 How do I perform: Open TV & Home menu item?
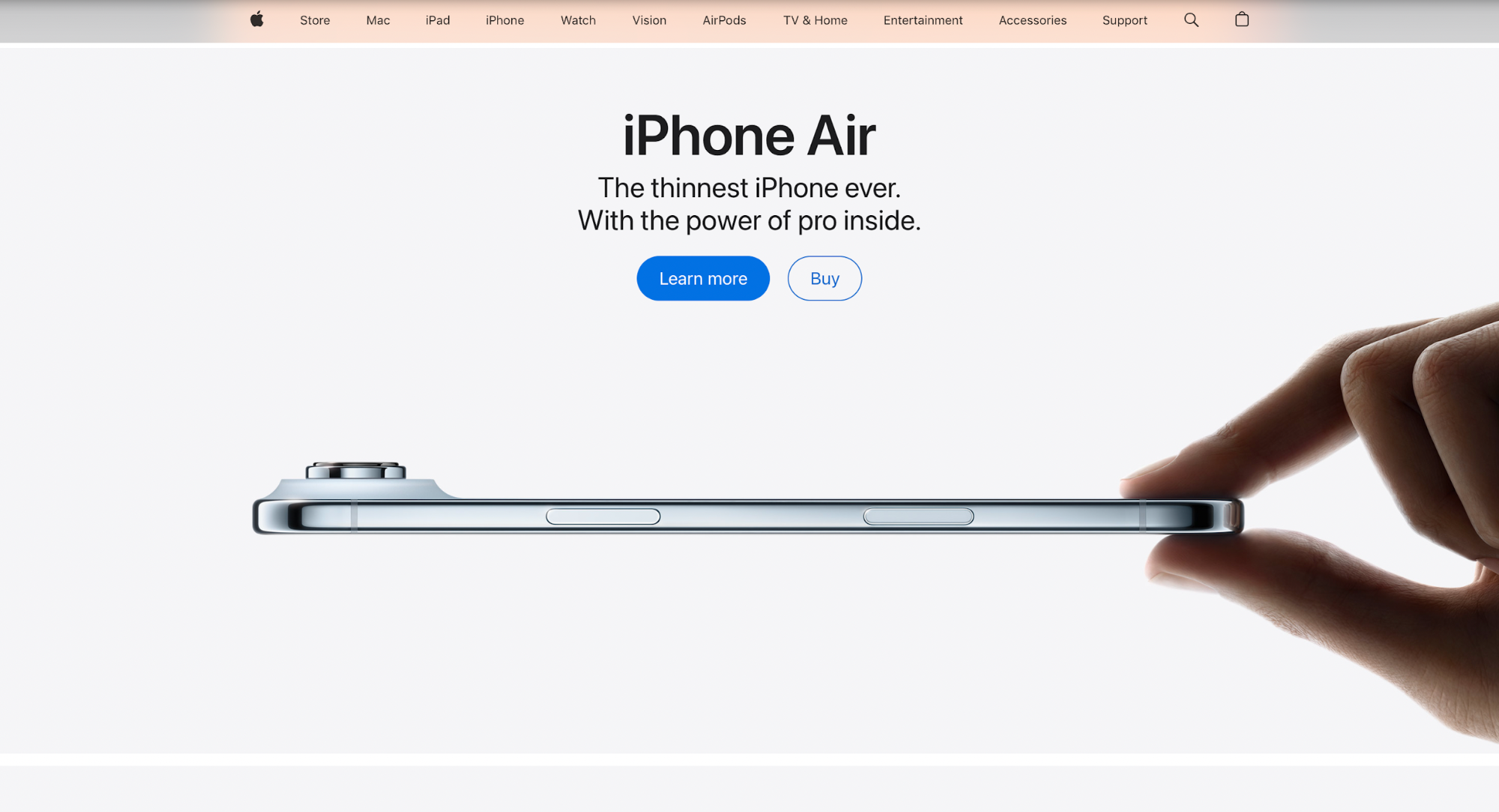tap(815, 20)
